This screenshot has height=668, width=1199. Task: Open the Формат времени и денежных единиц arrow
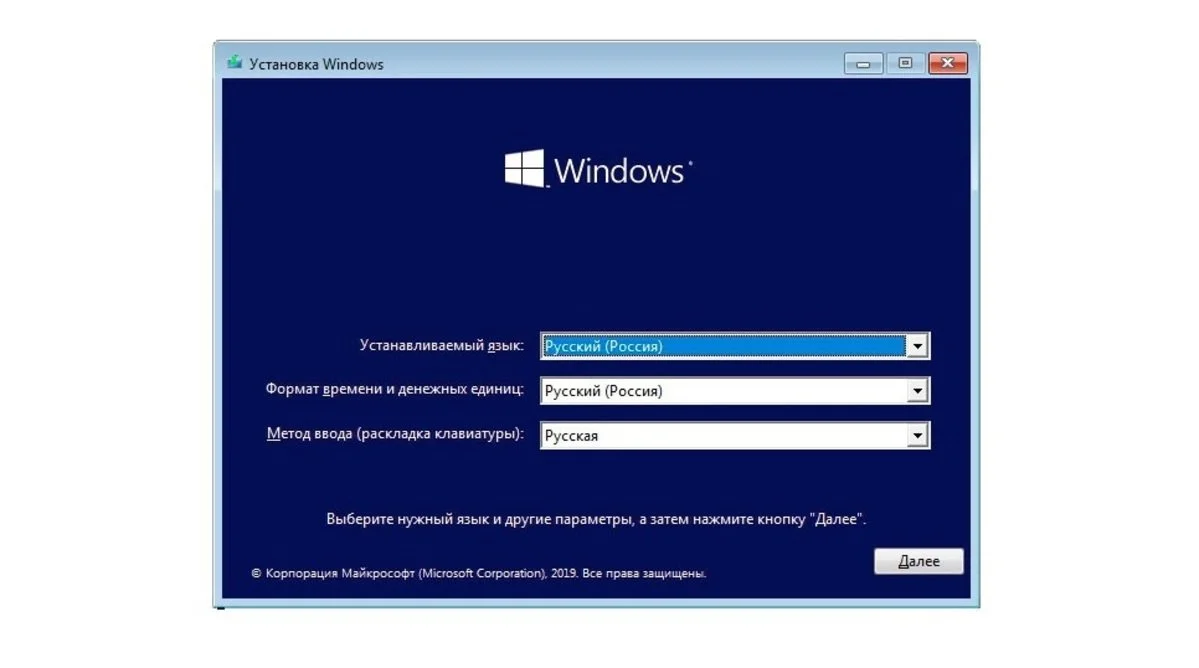(x=917, y=391)
